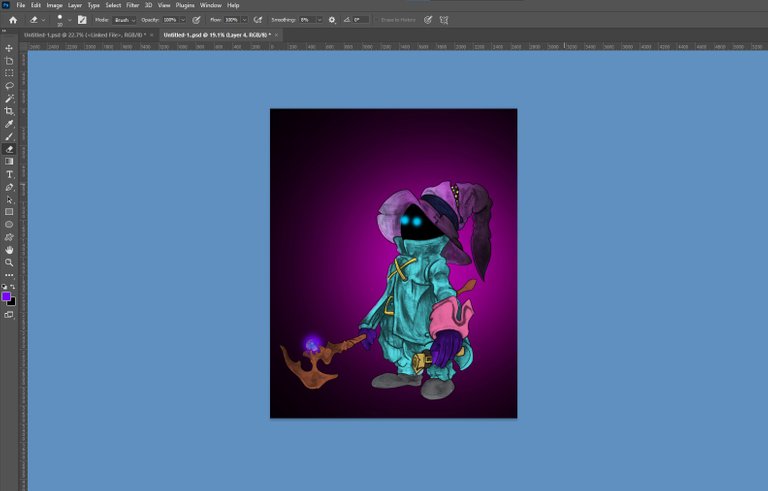Click the purple foreground color swatch
This screenshot has width=768, height=491.
(6, 296)
